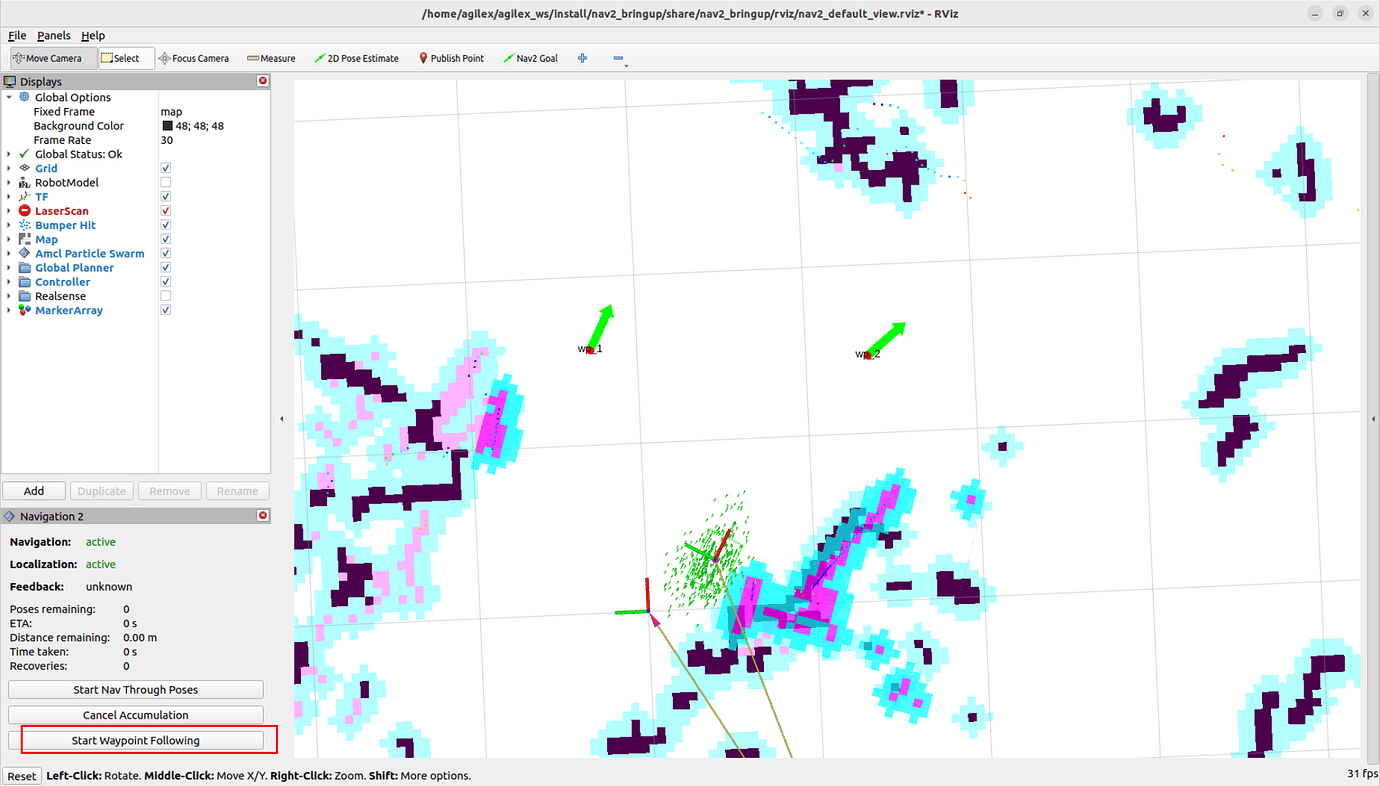
Task: Select the Publish Point tool
Action: point(451,58)
